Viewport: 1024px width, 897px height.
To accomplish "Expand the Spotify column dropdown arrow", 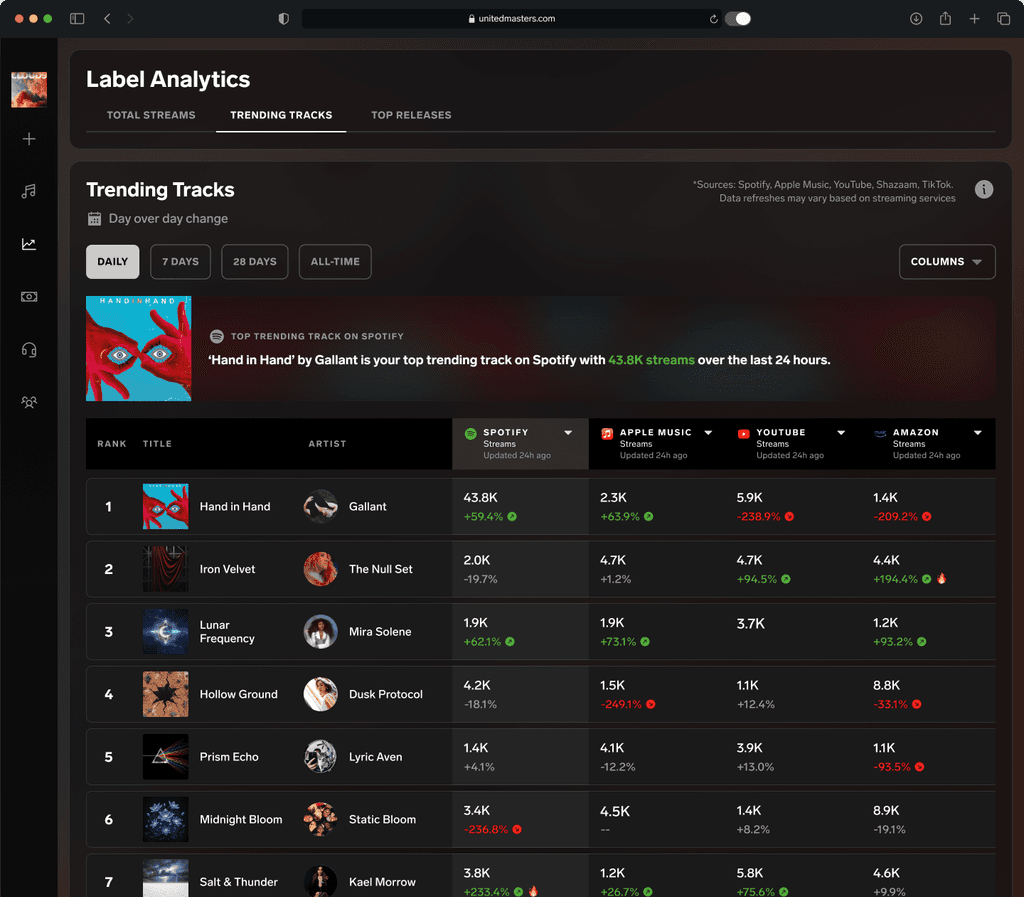I will click(568, 433).
